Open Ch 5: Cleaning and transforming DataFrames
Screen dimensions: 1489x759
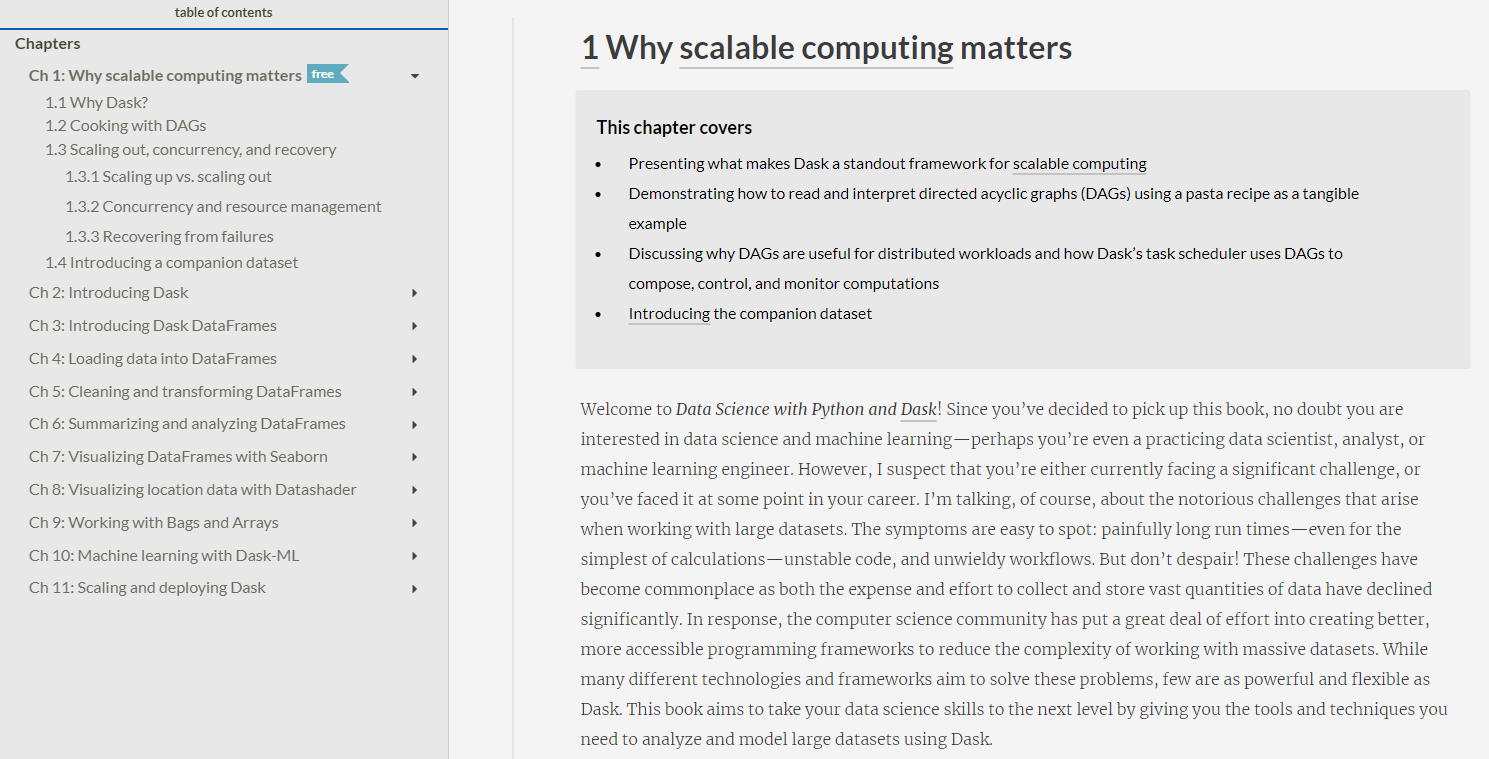(185, 392)
